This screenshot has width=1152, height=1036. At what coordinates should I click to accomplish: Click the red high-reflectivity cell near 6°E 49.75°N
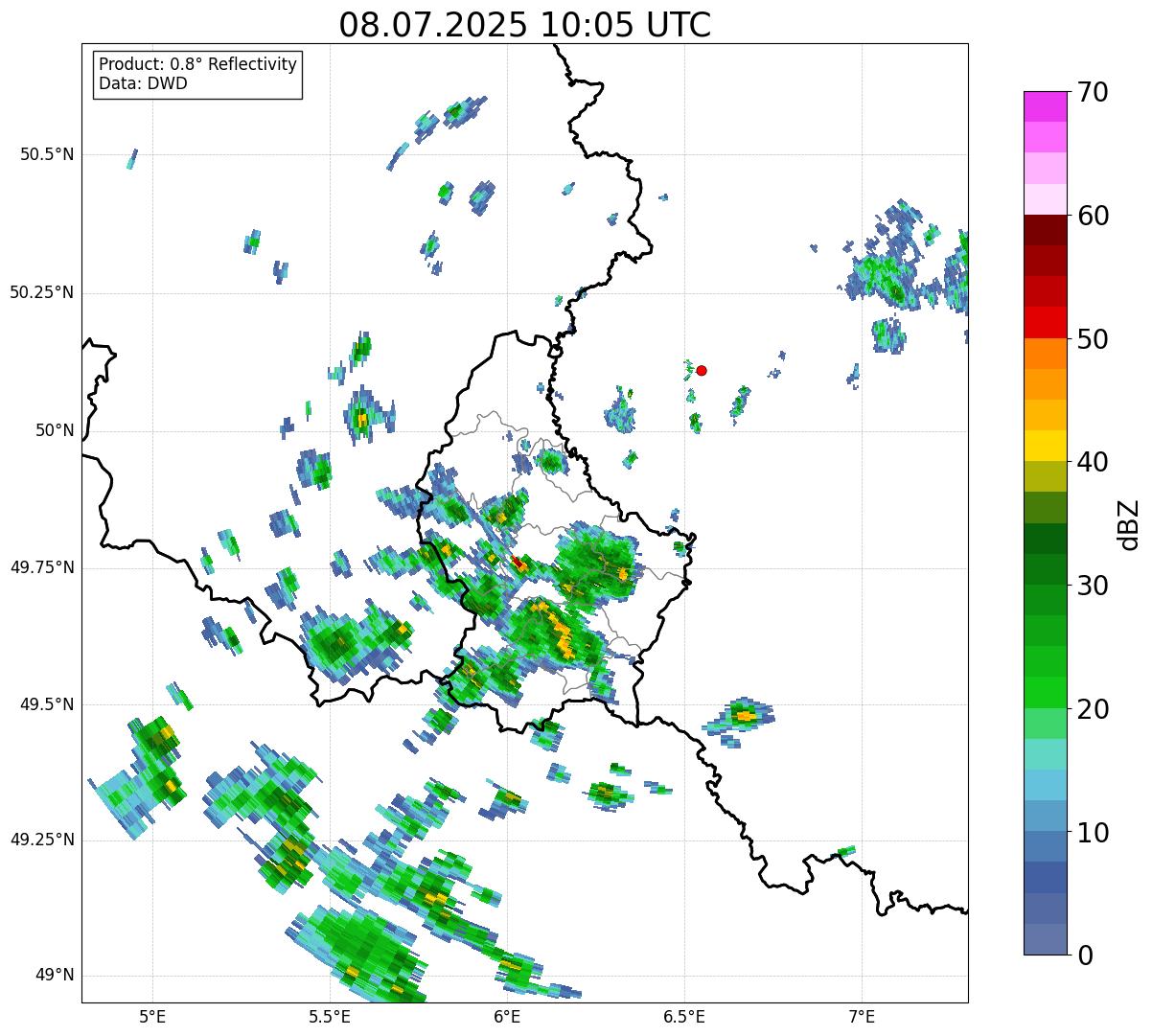coord(518,563)
